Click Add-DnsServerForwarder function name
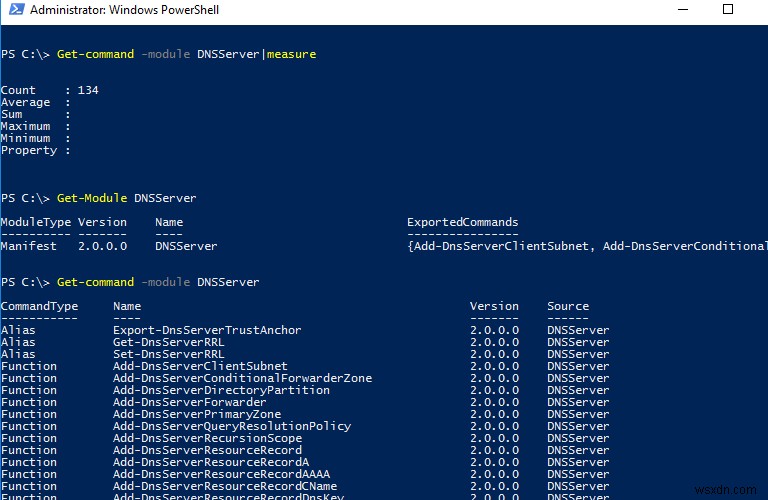The width and height of the screenshot is (768, 500). [190, 403]
